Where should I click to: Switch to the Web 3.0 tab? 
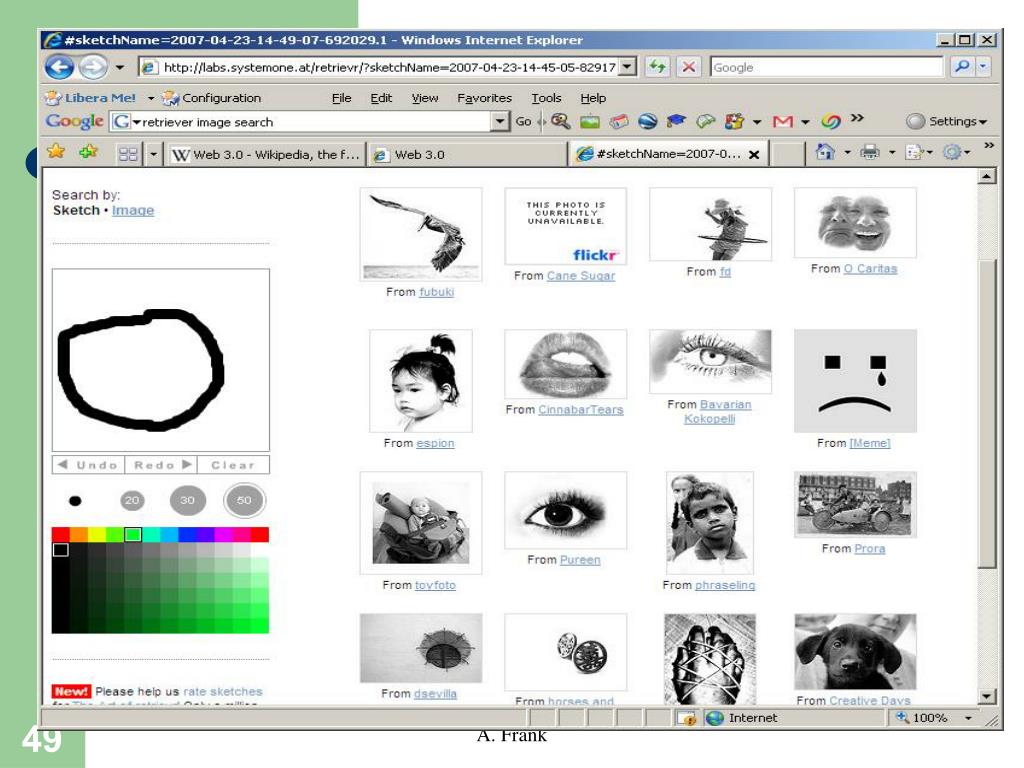(466, 155)
